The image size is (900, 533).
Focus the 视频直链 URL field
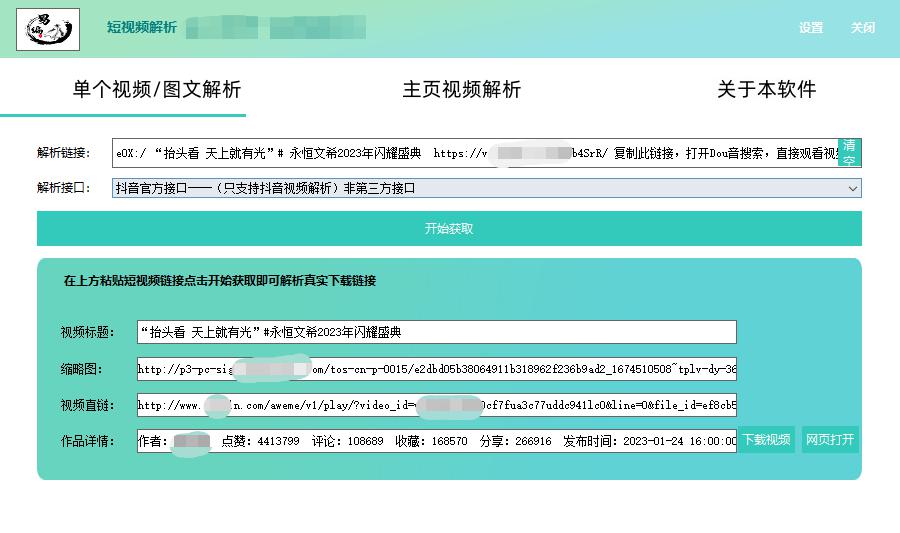click(436, 406)
